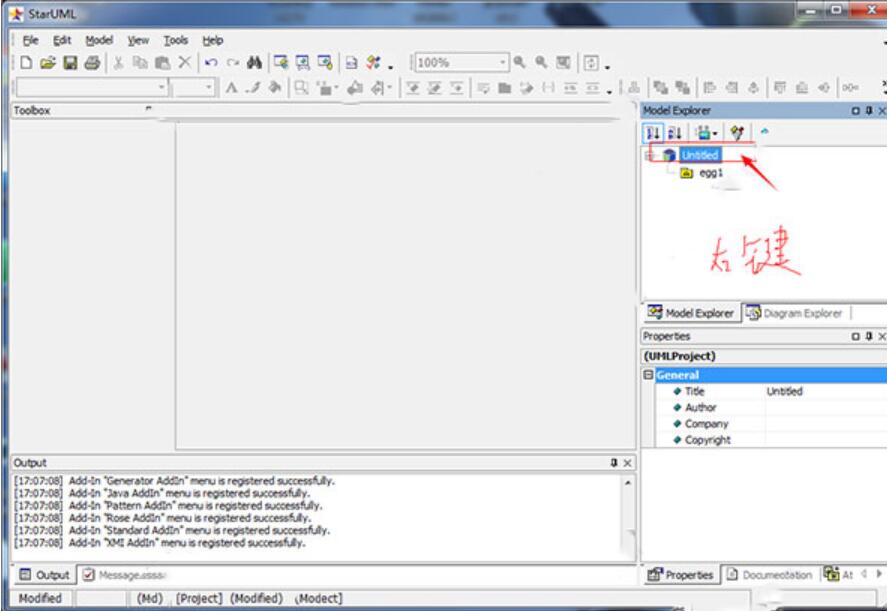Click sort by name icon in Model Explorer
Viewport: 887px width, 611px height.
point(674,133)
